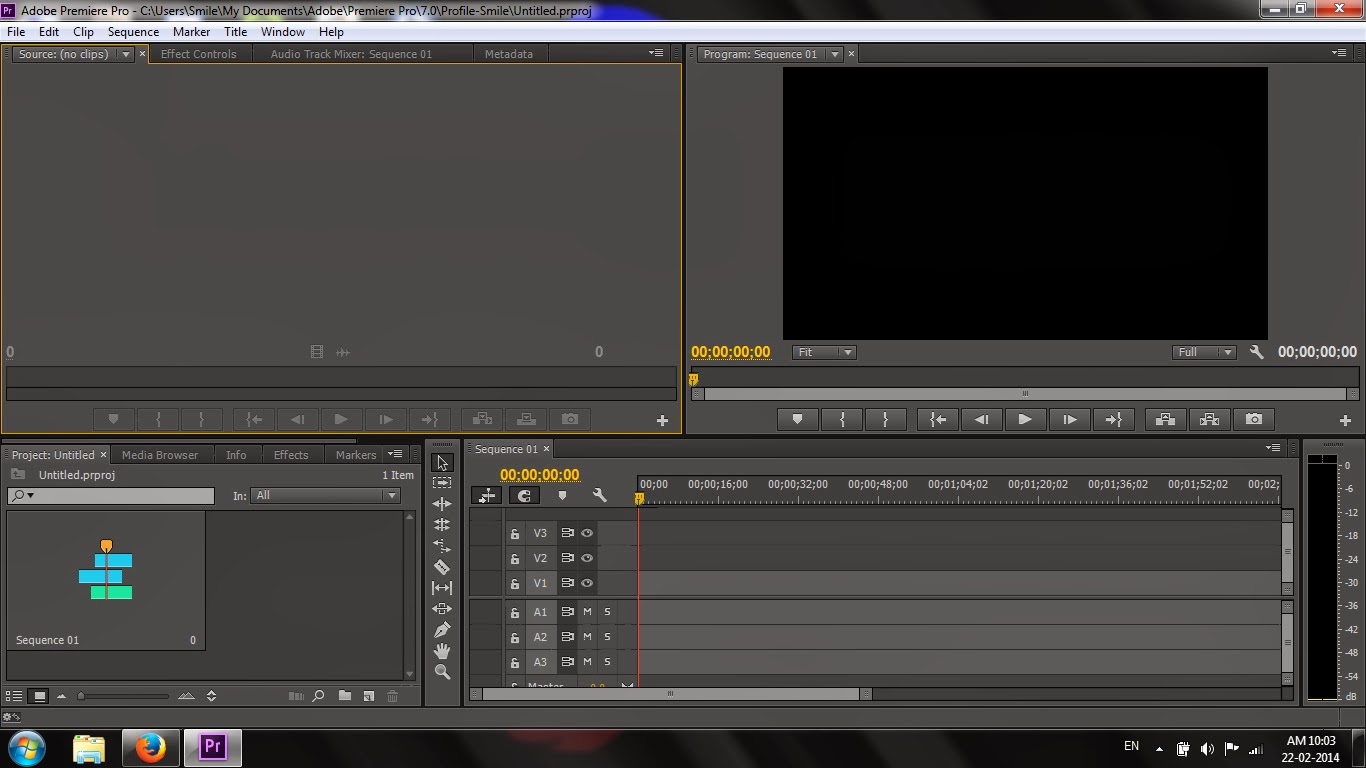Open the Sequence menu
The image size is (1366, 768).
(133, 31)
